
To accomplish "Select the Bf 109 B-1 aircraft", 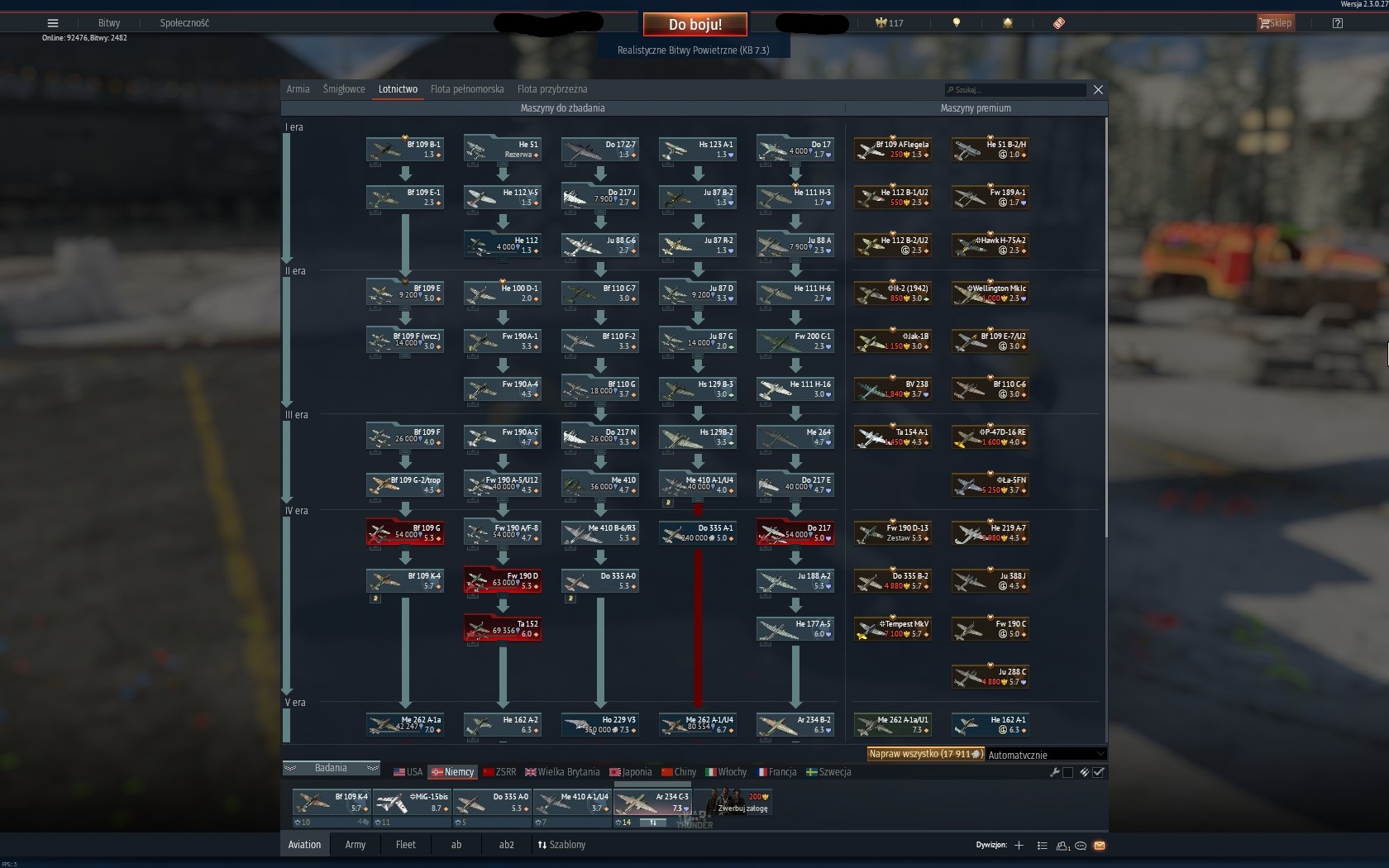I will [x=405, y=149].
